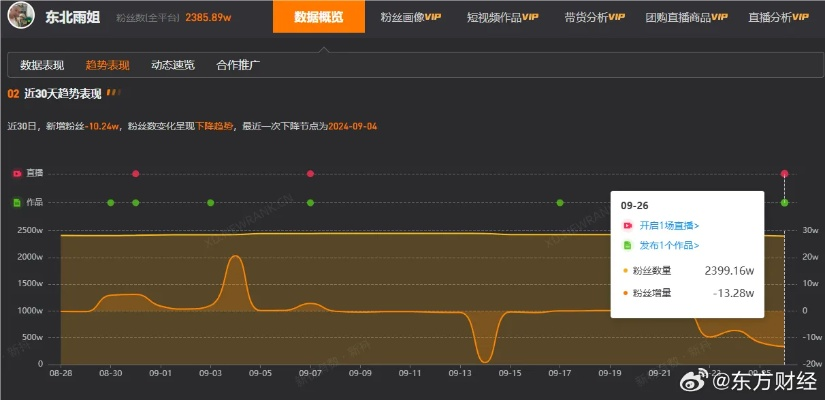Click the 作品 marker at 09-03
Image resolution: width=825 pixels, height=400 pixels.
[x=210, y=203]
